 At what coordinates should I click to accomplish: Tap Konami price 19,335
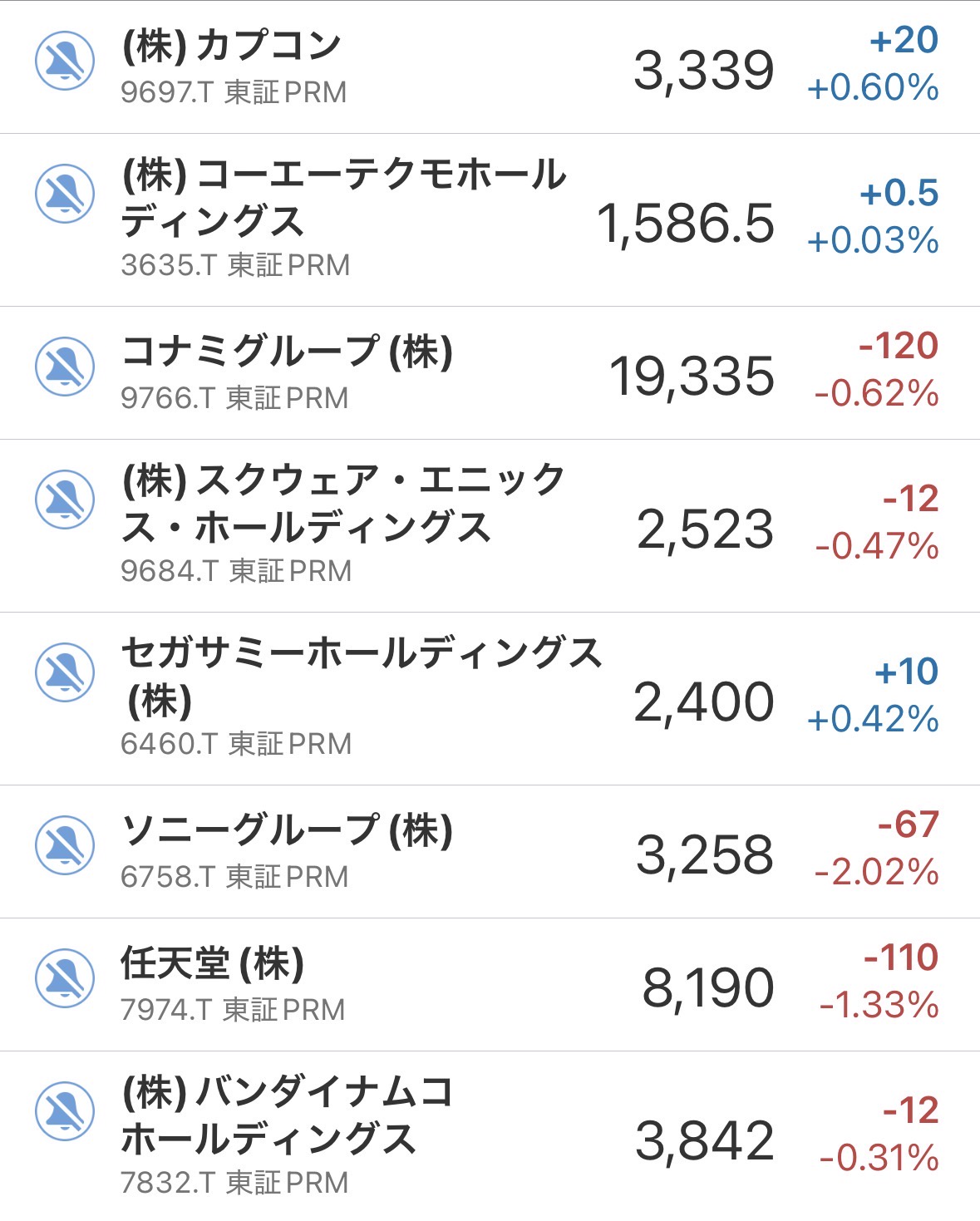[x=692, y=377]
